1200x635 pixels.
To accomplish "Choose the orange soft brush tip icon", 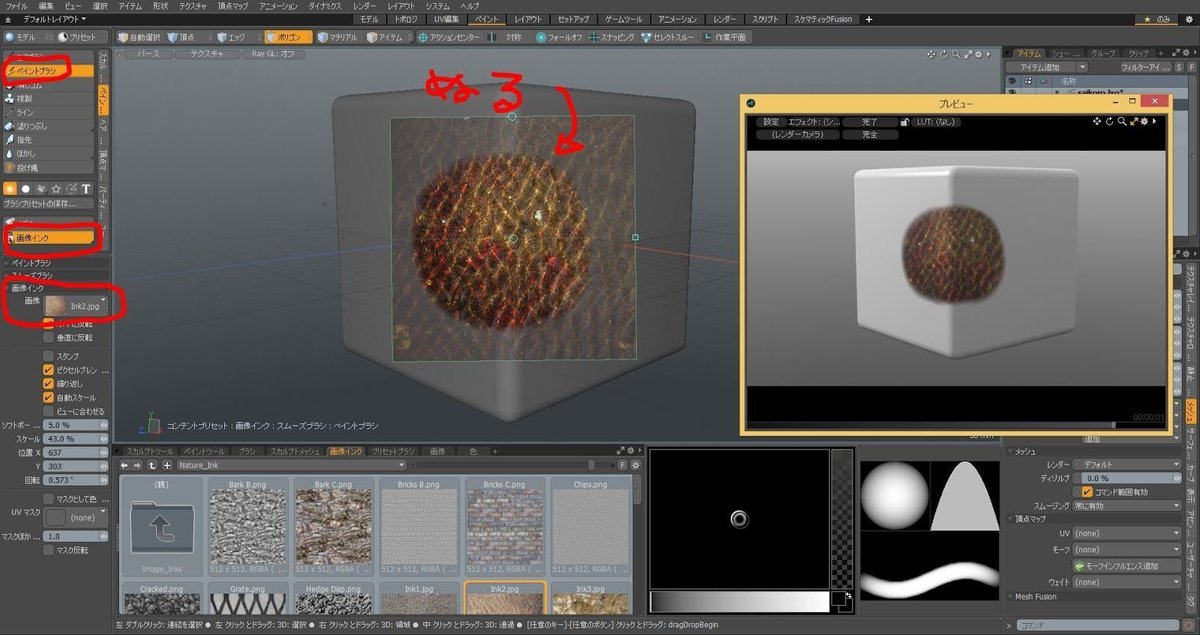I will (11, 188).
